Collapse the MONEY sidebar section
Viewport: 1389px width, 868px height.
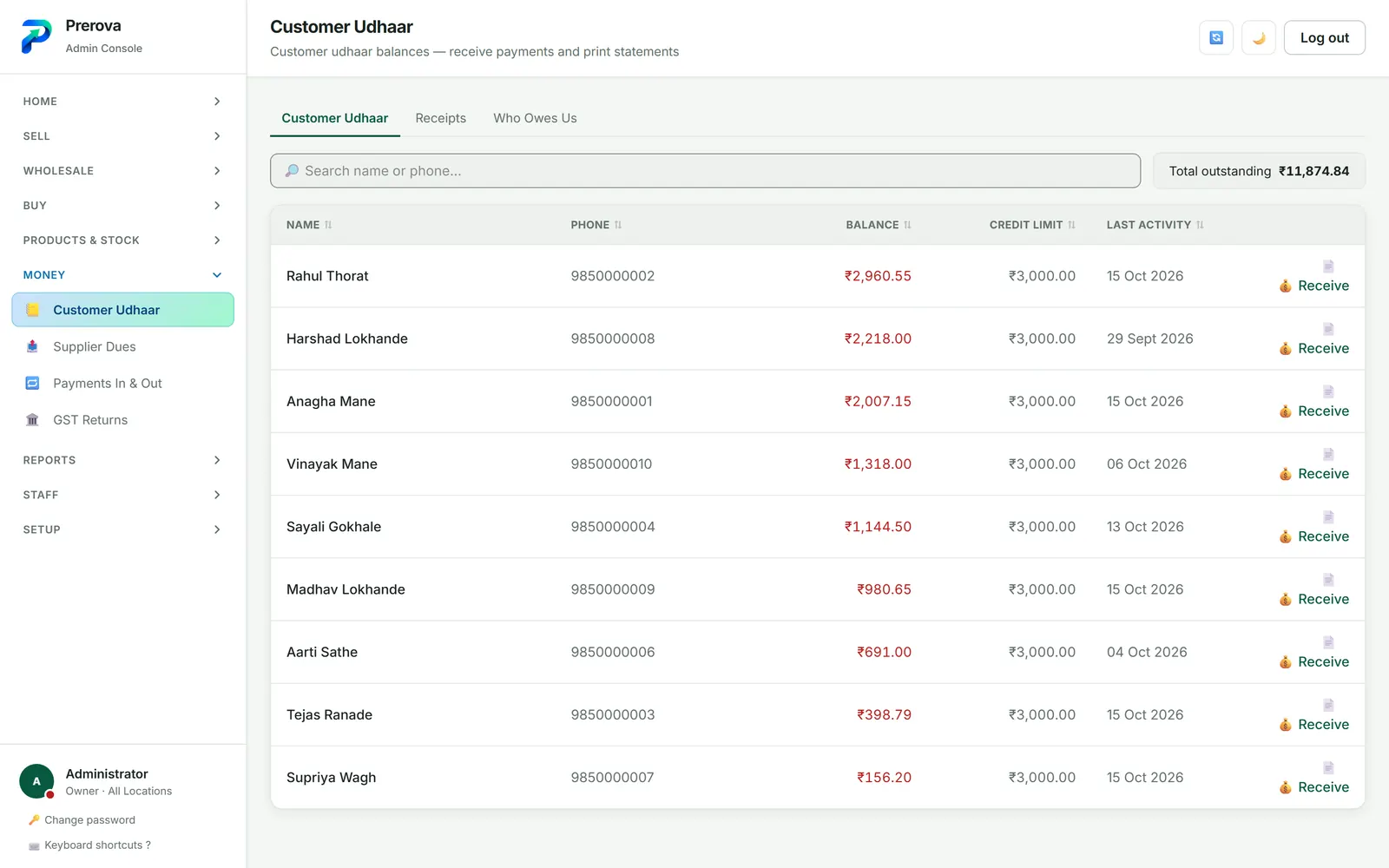122,275
